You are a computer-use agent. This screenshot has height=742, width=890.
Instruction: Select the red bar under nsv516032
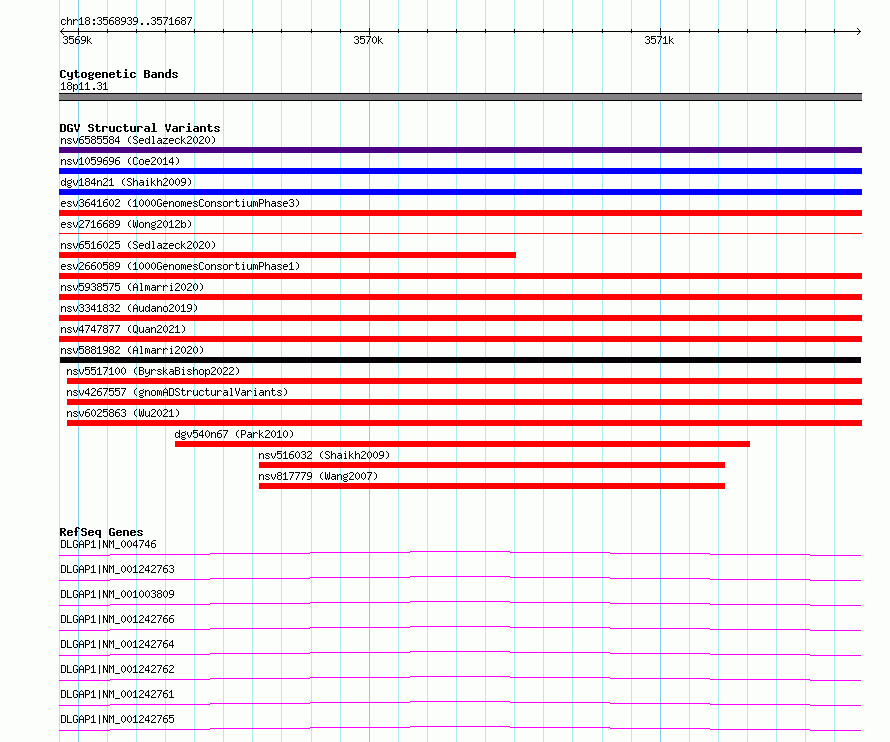tap(492, 465)
